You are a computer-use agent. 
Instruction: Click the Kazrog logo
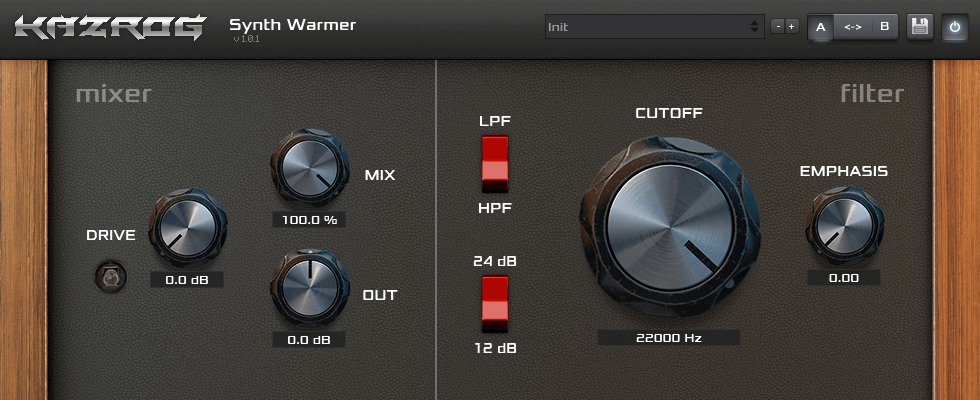click(110, 28)
